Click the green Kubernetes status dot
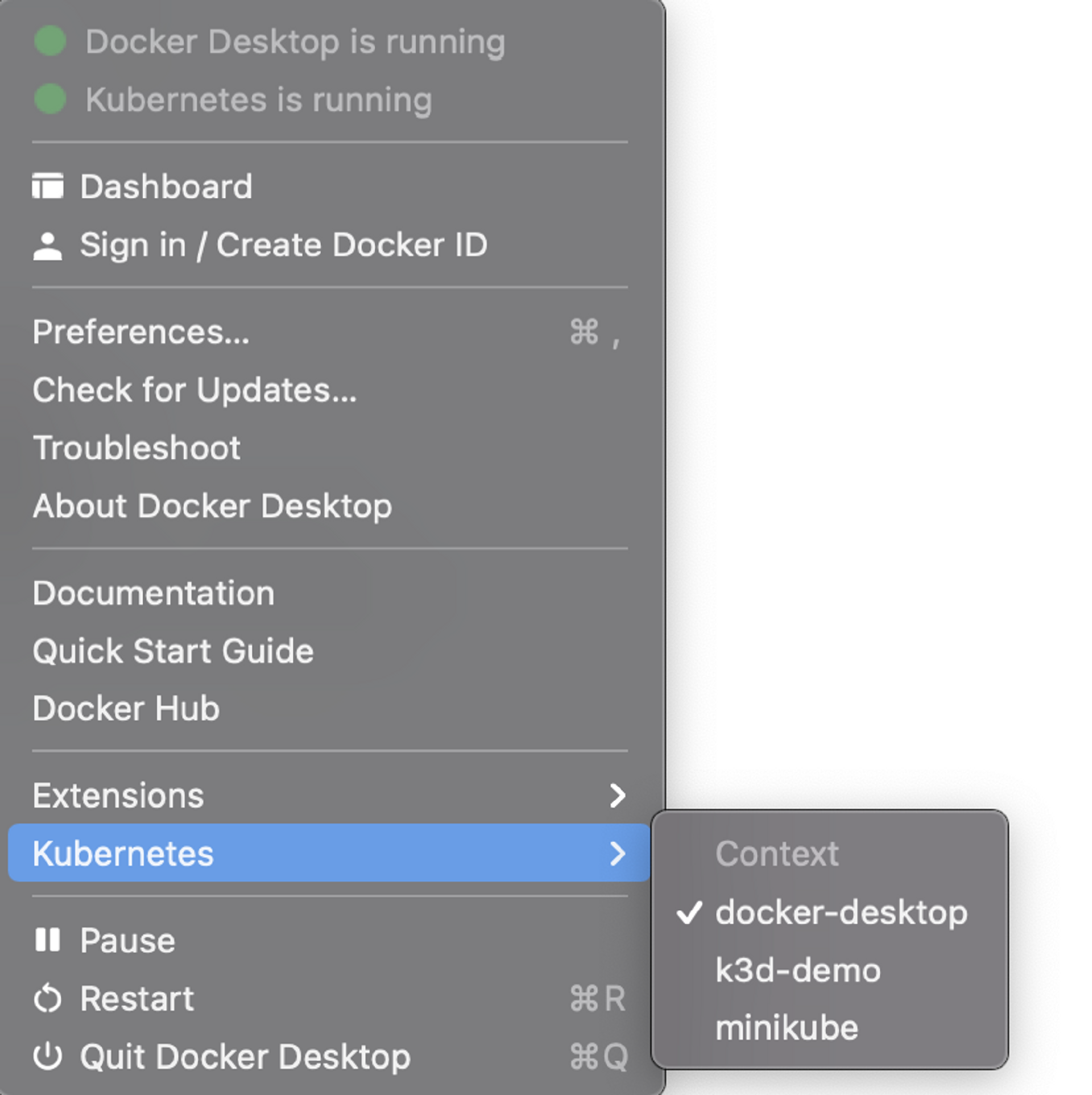The width and height of the screenshot is (1092, 1095). coord(50,99)
